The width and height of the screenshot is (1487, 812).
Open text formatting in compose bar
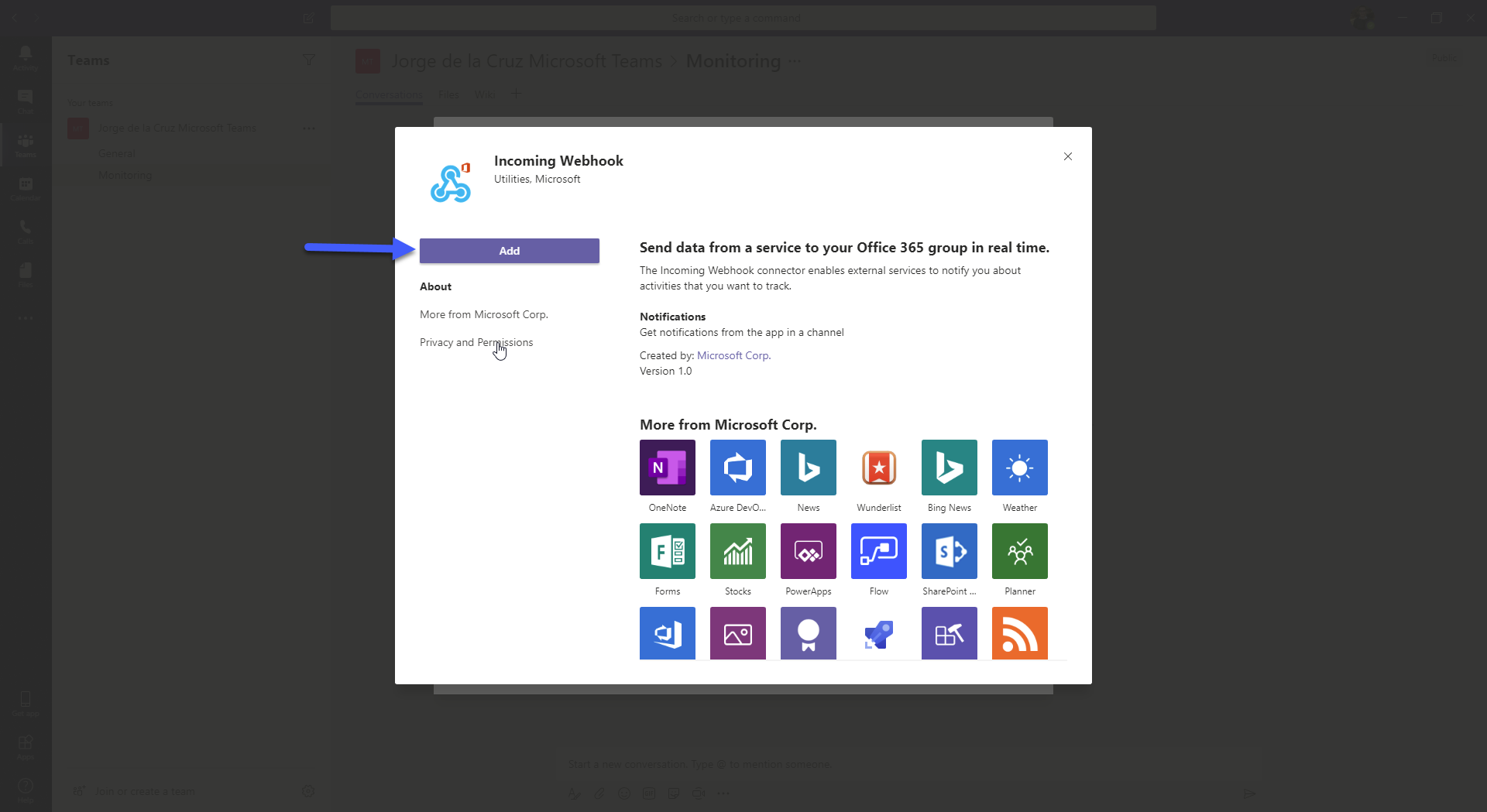point(574,793)
